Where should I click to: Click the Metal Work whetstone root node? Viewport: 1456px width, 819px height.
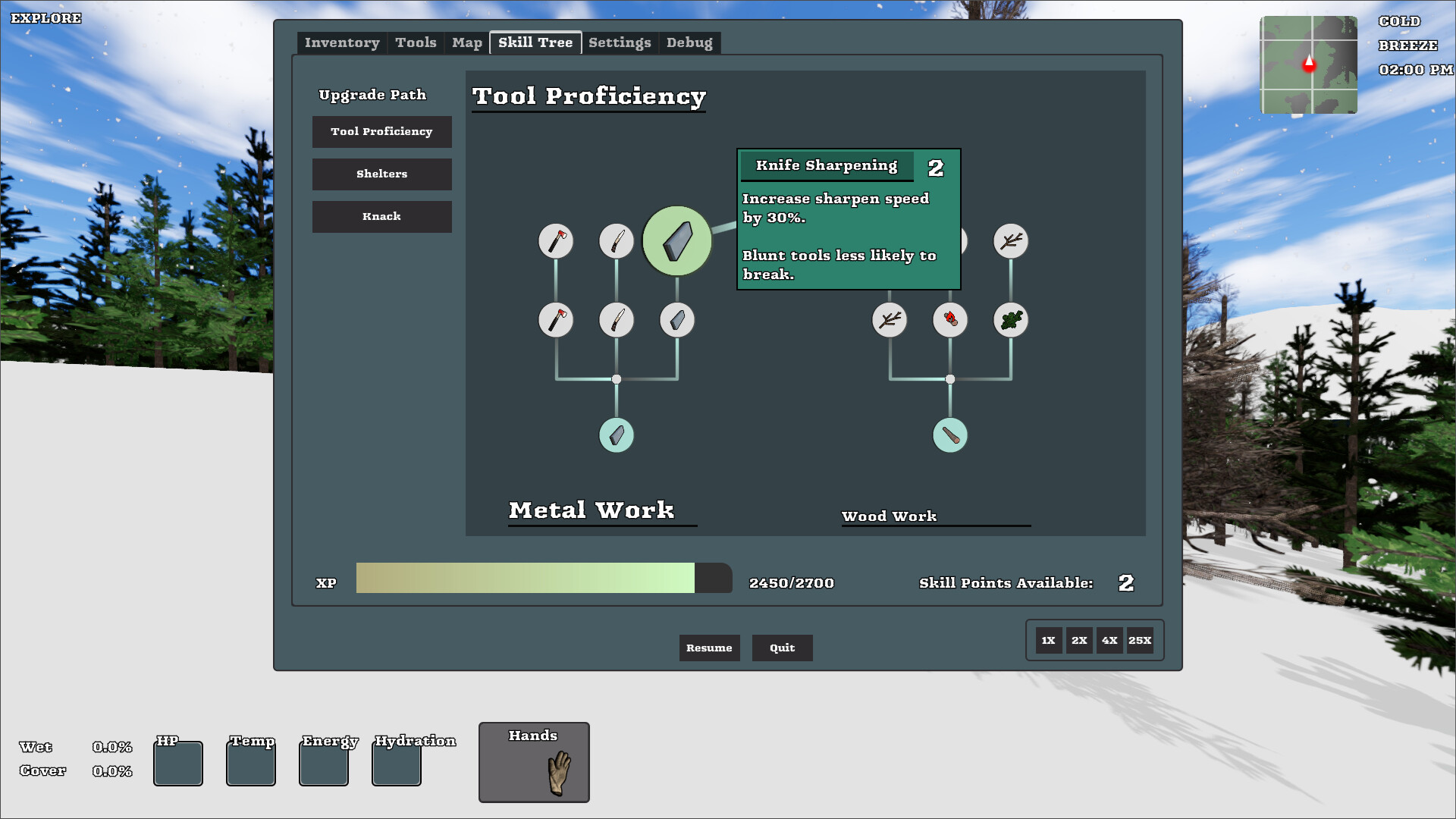[617, 435]
